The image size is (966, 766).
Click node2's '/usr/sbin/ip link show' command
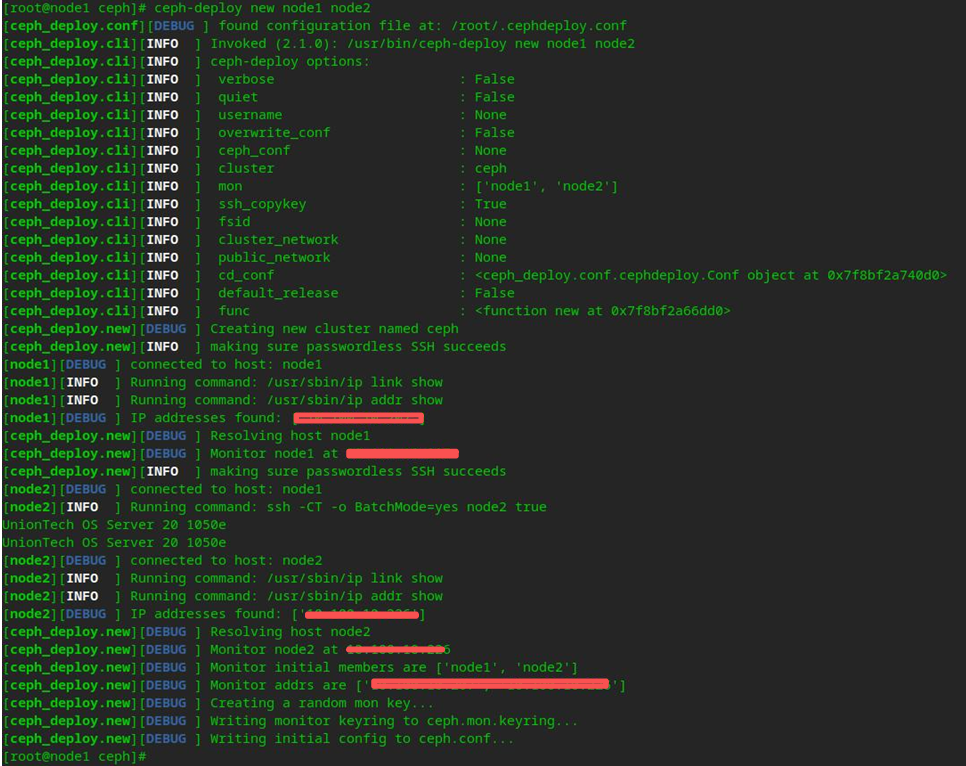(x=355, y=579)
